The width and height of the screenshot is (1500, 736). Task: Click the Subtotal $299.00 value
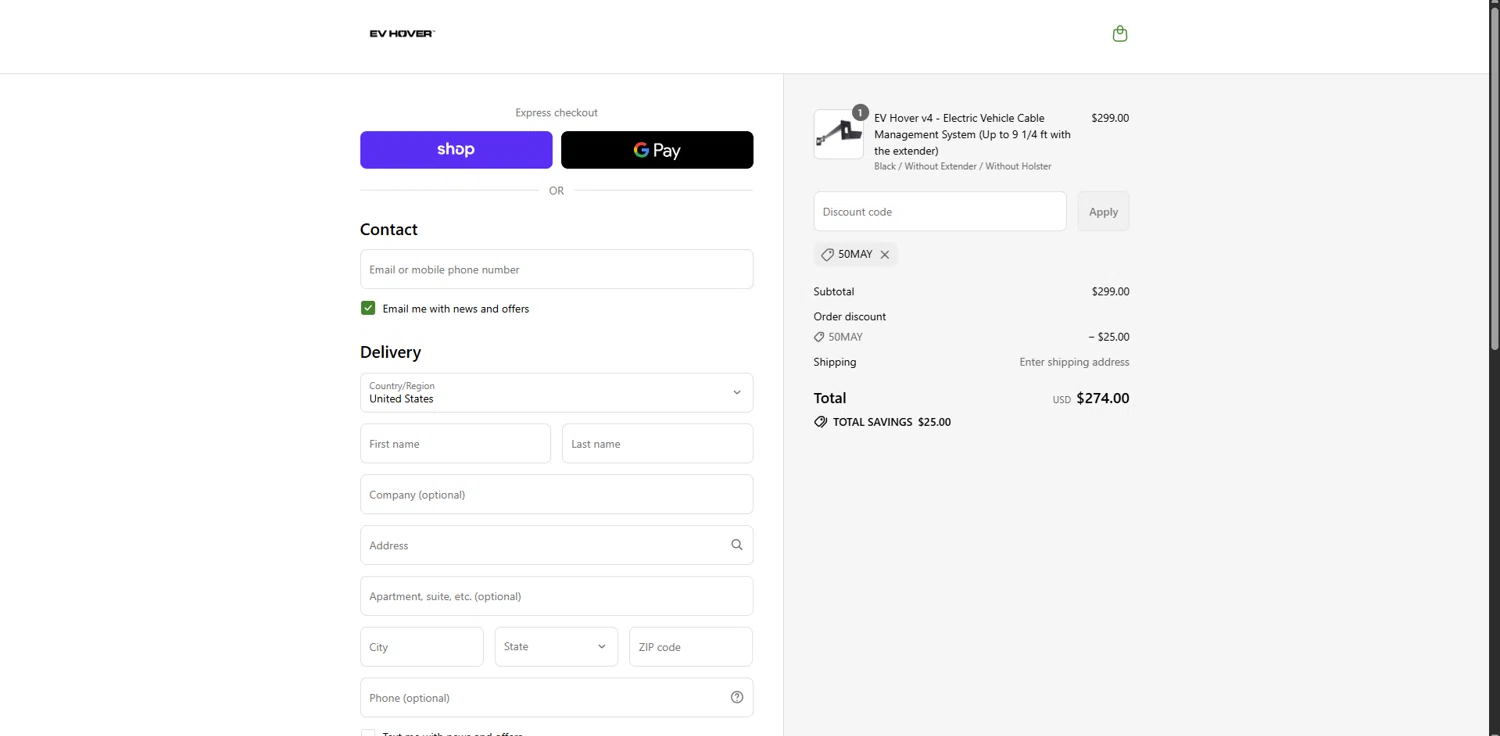click(x=1110, y=292)
